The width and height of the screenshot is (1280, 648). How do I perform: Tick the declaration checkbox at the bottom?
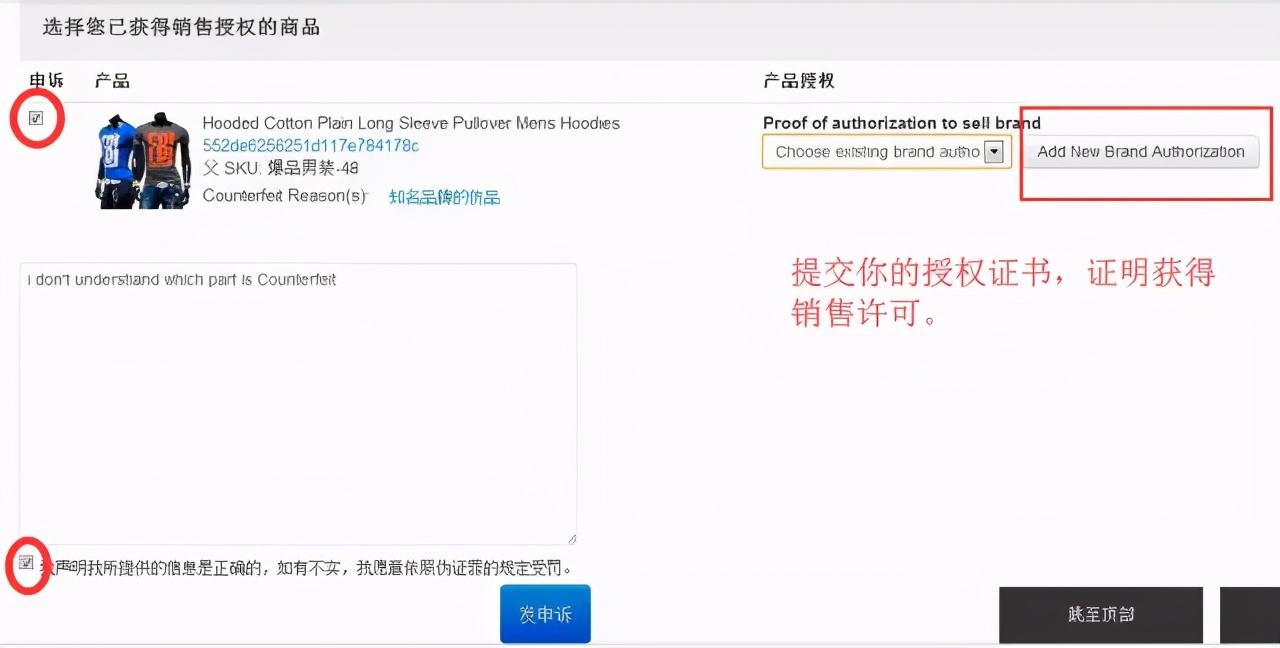[27, 563]
